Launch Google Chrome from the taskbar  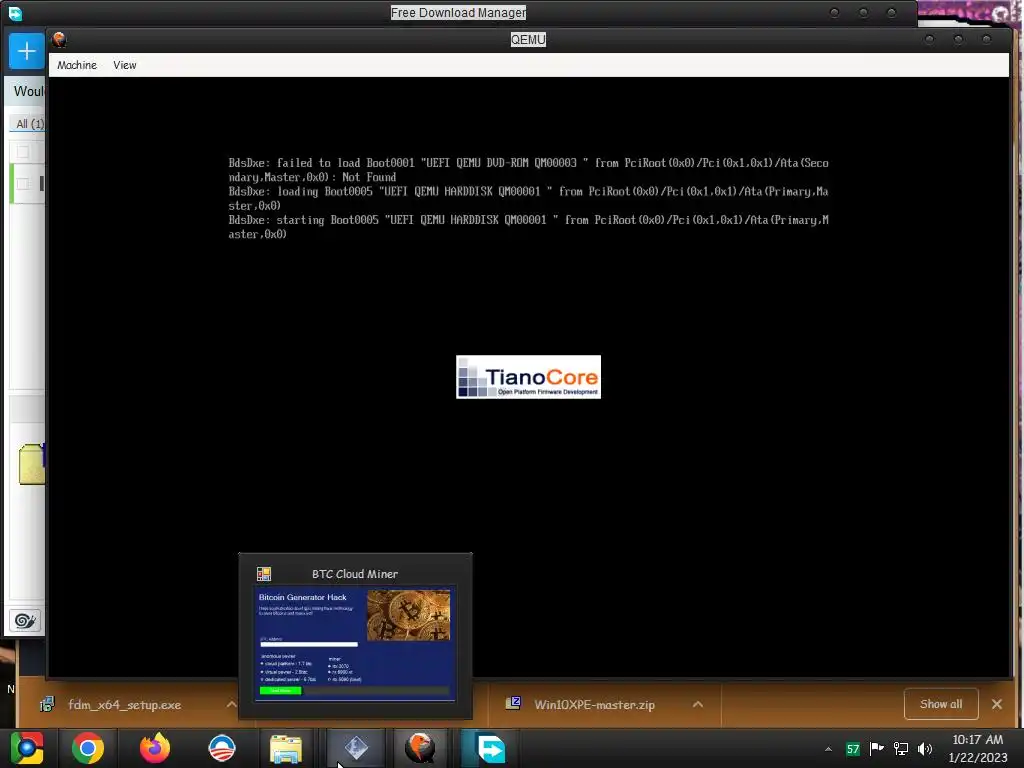click(x=88, y=748)
